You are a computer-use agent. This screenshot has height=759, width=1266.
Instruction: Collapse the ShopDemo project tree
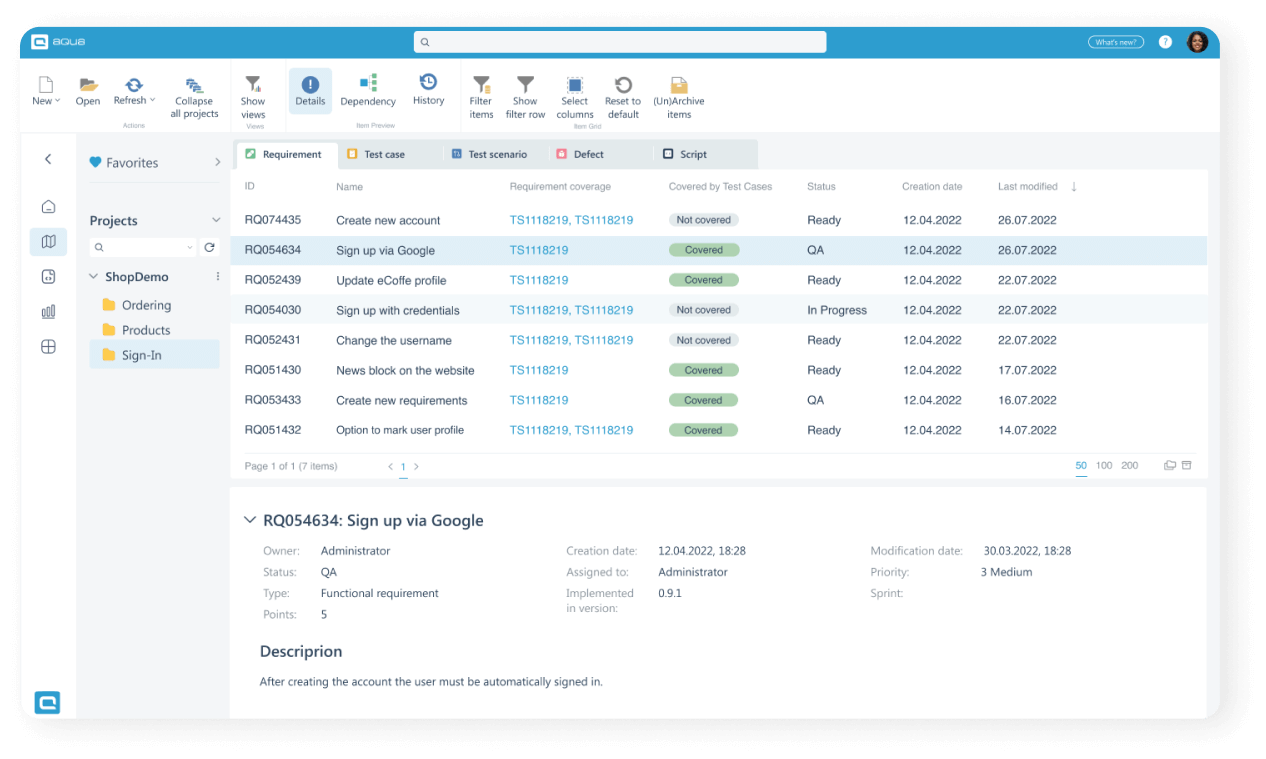coord(95,277)
